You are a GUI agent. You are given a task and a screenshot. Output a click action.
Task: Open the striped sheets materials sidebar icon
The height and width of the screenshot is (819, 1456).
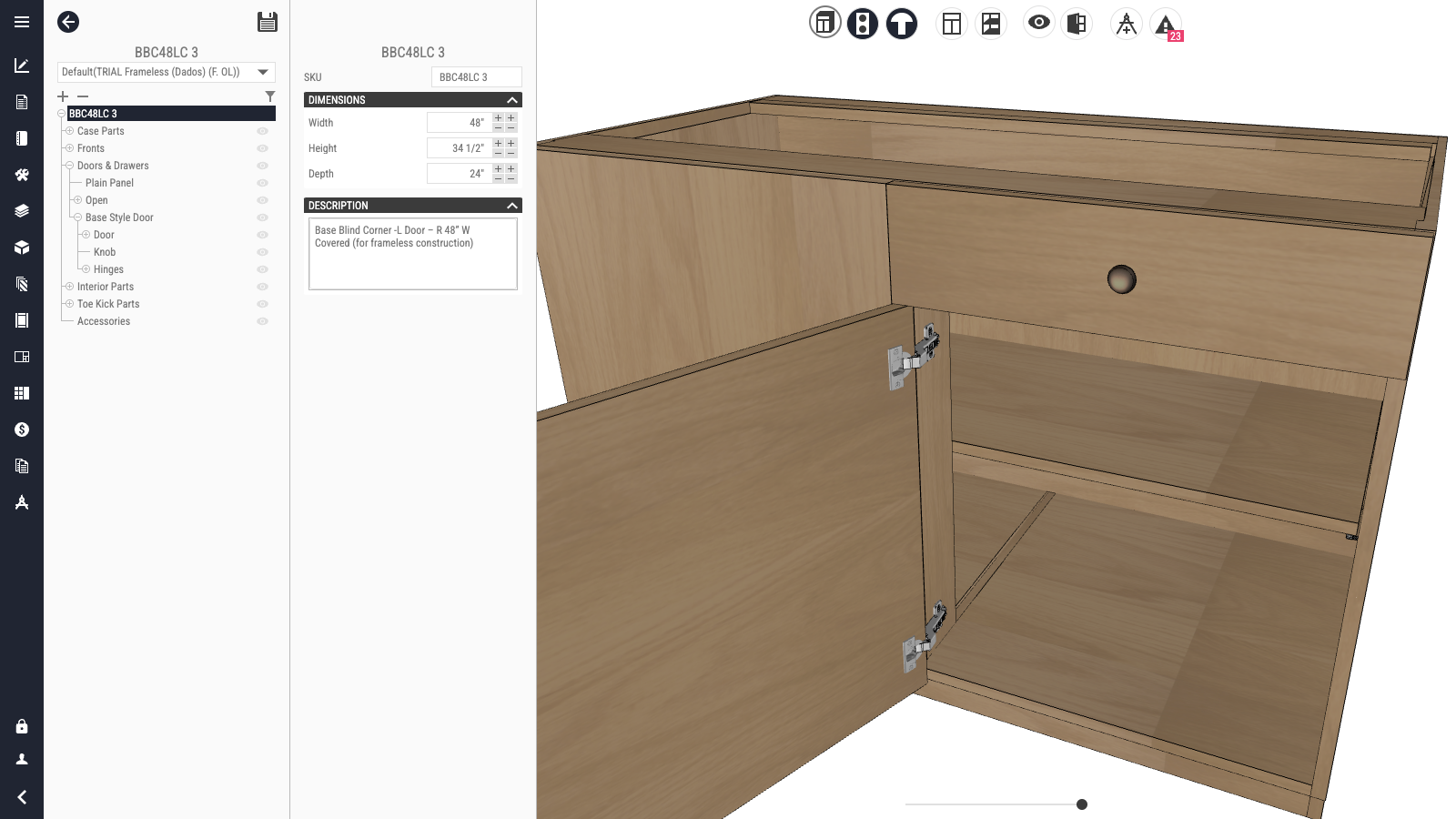(22, 284)
